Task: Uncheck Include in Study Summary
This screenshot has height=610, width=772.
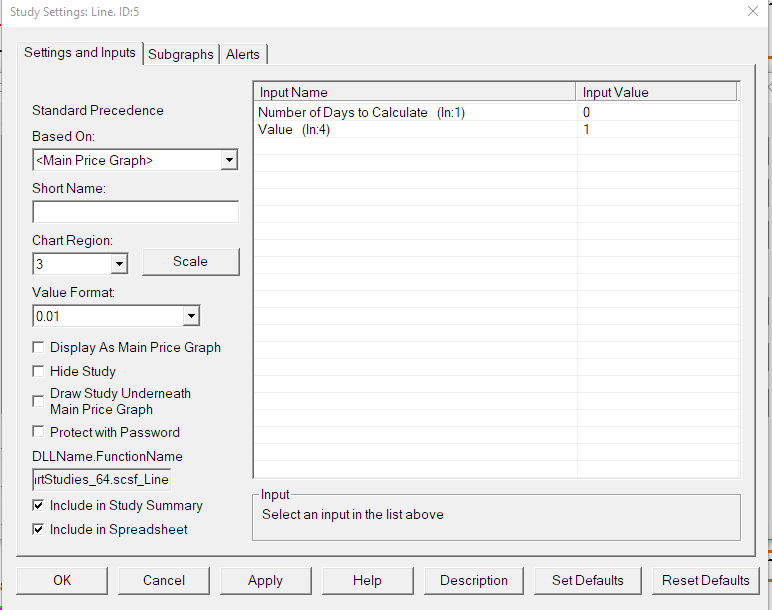Action: point(38,505)
